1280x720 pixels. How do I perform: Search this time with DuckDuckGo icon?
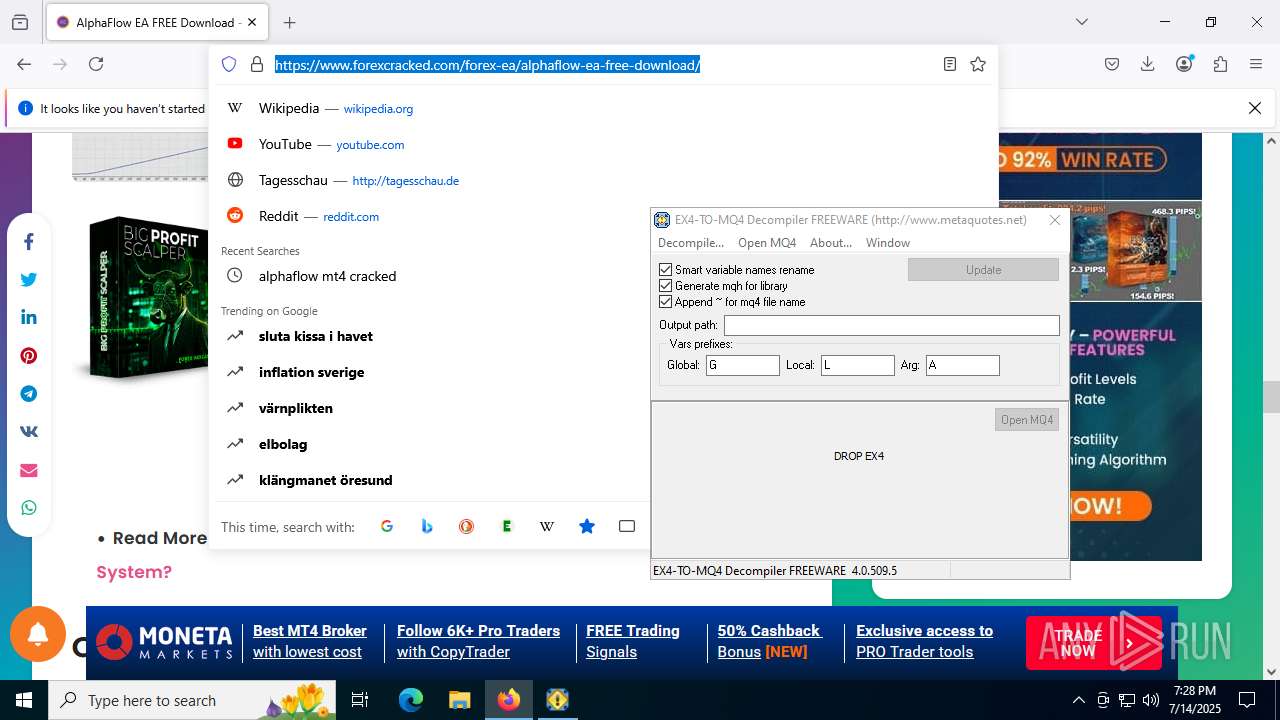(x=467, y=526)
